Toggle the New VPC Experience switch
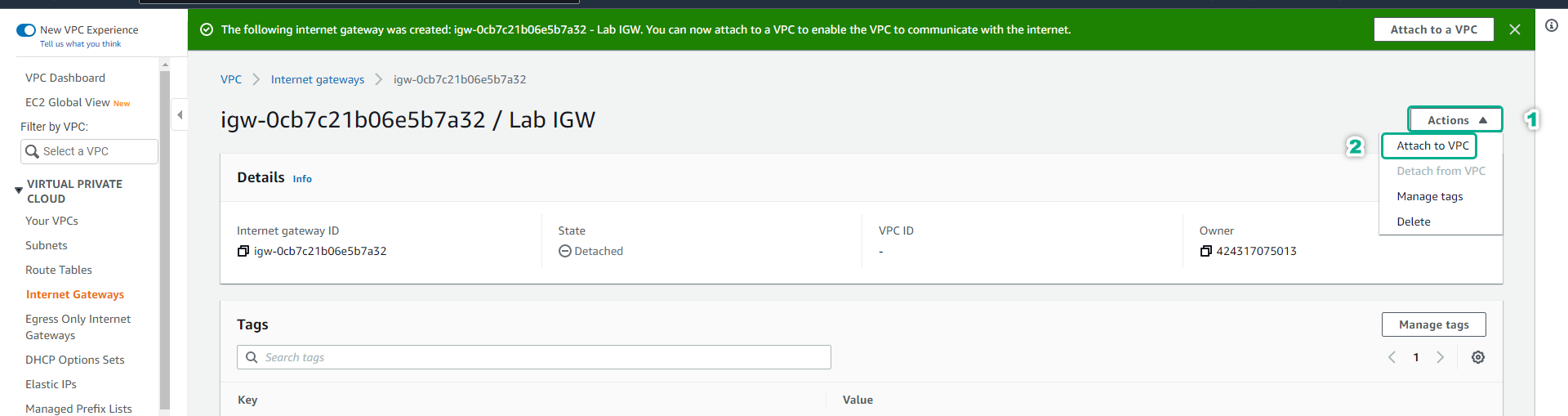The width and height of the screenshot is (1568, 416). point(26,30)
